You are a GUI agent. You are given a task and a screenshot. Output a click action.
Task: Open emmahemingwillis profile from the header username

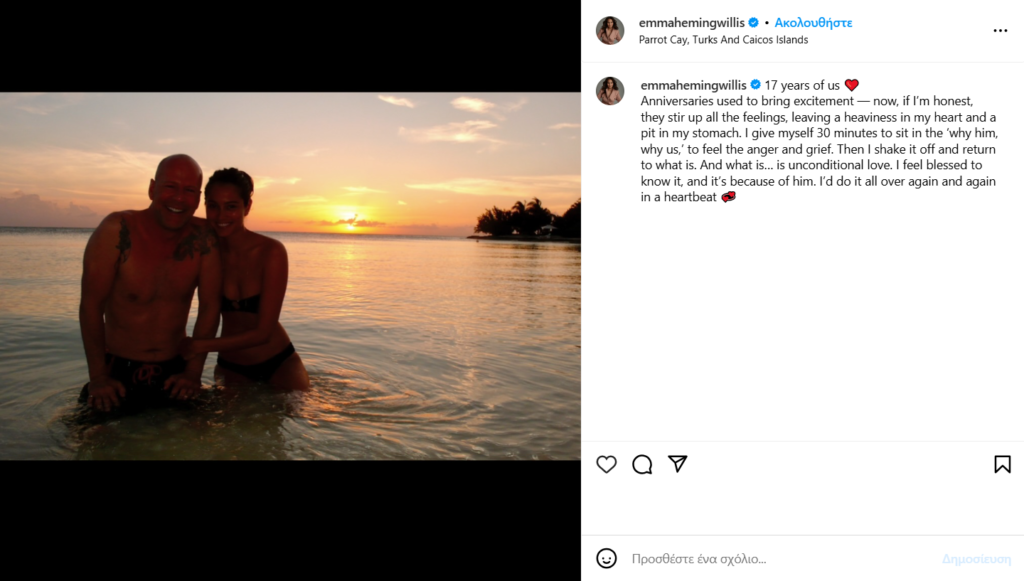click(x=692, y=23)
